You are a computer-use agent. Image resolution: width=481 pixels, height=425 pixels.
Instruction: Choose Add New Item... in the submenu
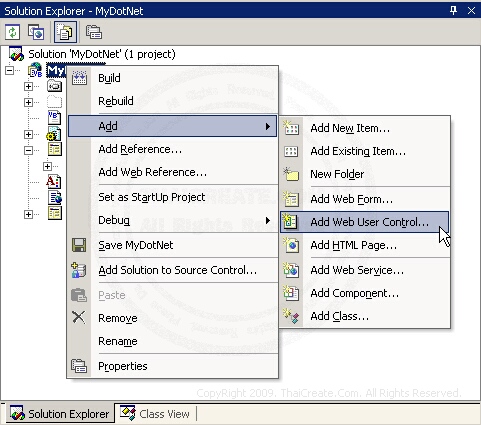365,128
